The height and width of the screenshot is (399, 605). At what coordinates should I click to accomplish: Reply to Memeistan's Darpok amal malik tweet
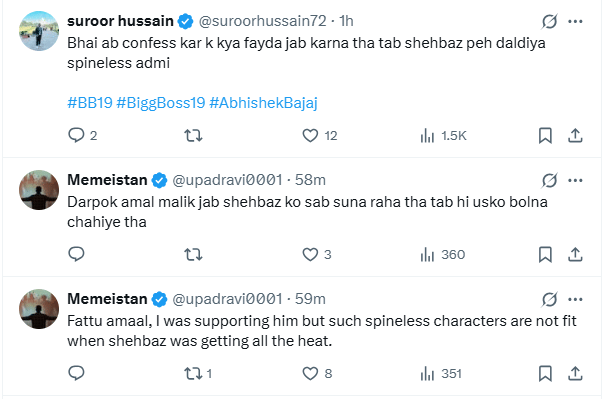(x=76, y=254)
